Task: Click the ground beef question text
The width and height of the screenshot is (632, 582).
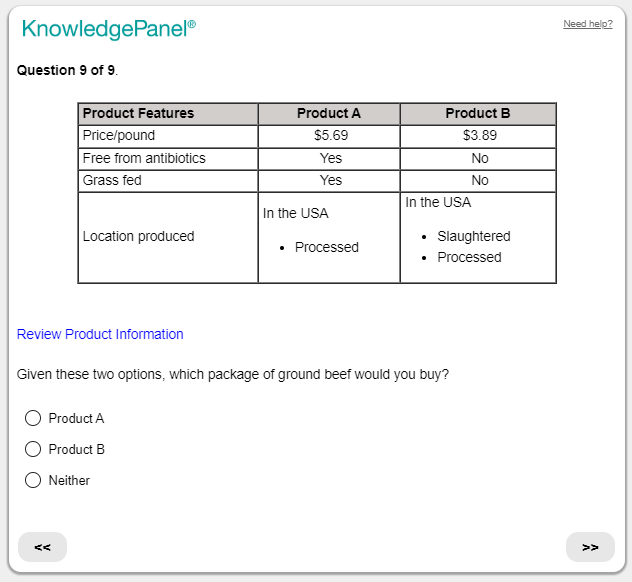Action: tap(233, 374)
